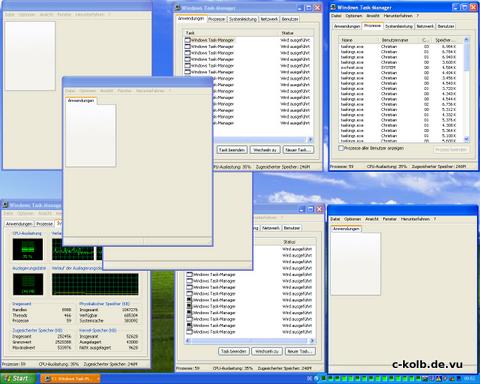Screen dimensions: 480x384
Task: Open Fenster menu in bottom-right window
Action: click(x=390, y=219)
